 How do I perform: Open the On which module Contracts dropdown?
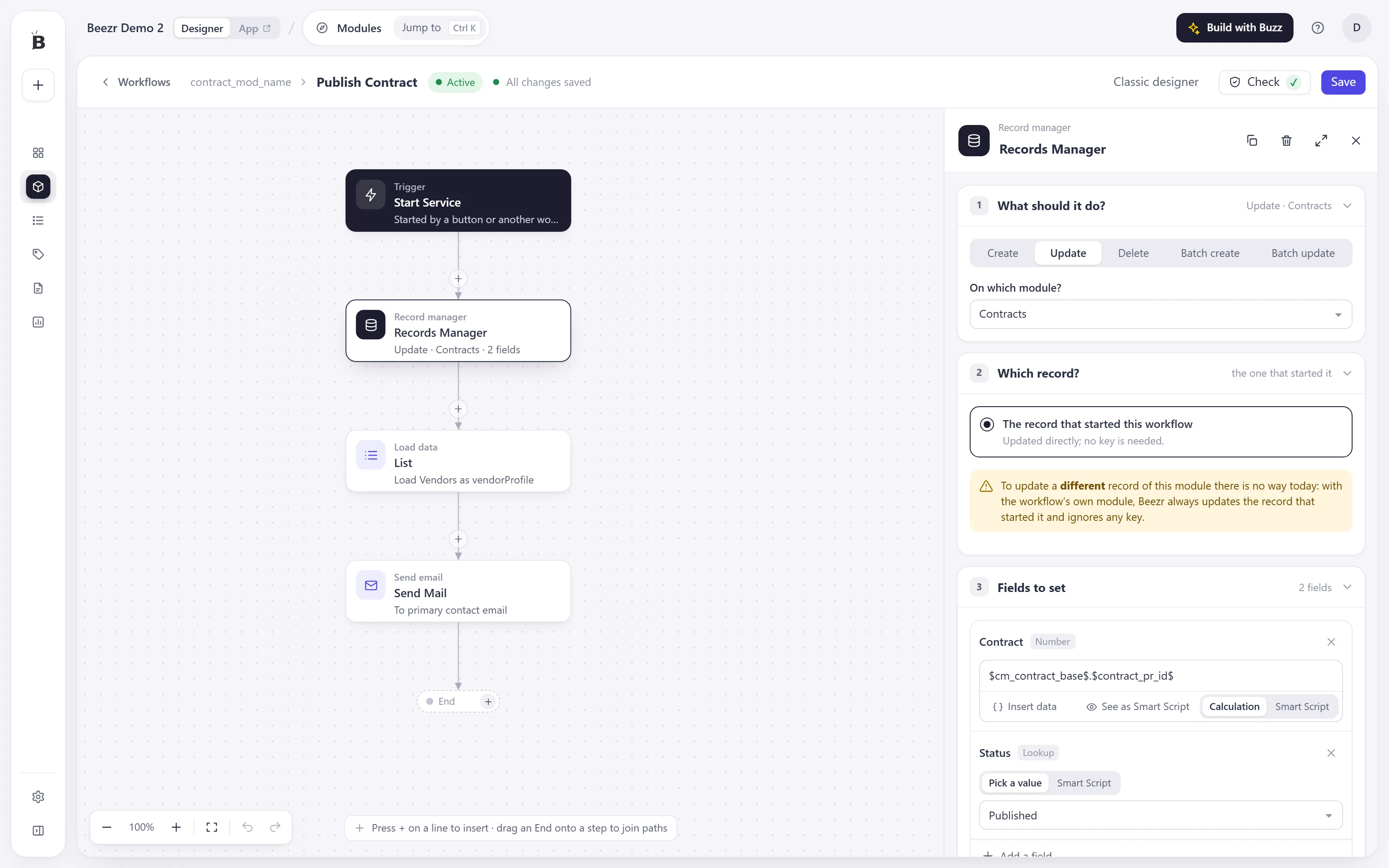coord(1161,314)
